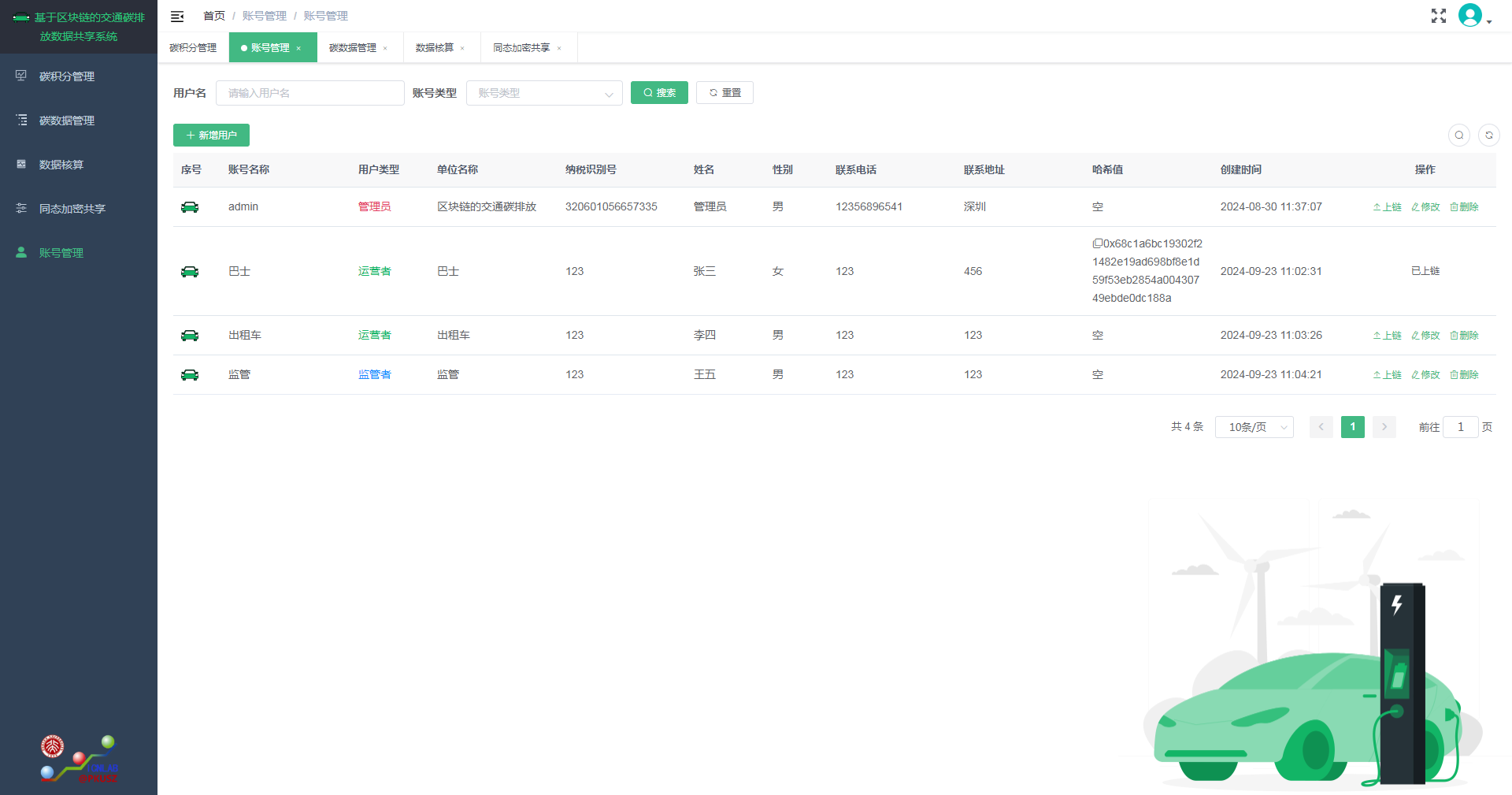The width and height of the screenshot is (1512, 795).
Task: Click 修改 for the admin account
Action: coord(1425,207)
